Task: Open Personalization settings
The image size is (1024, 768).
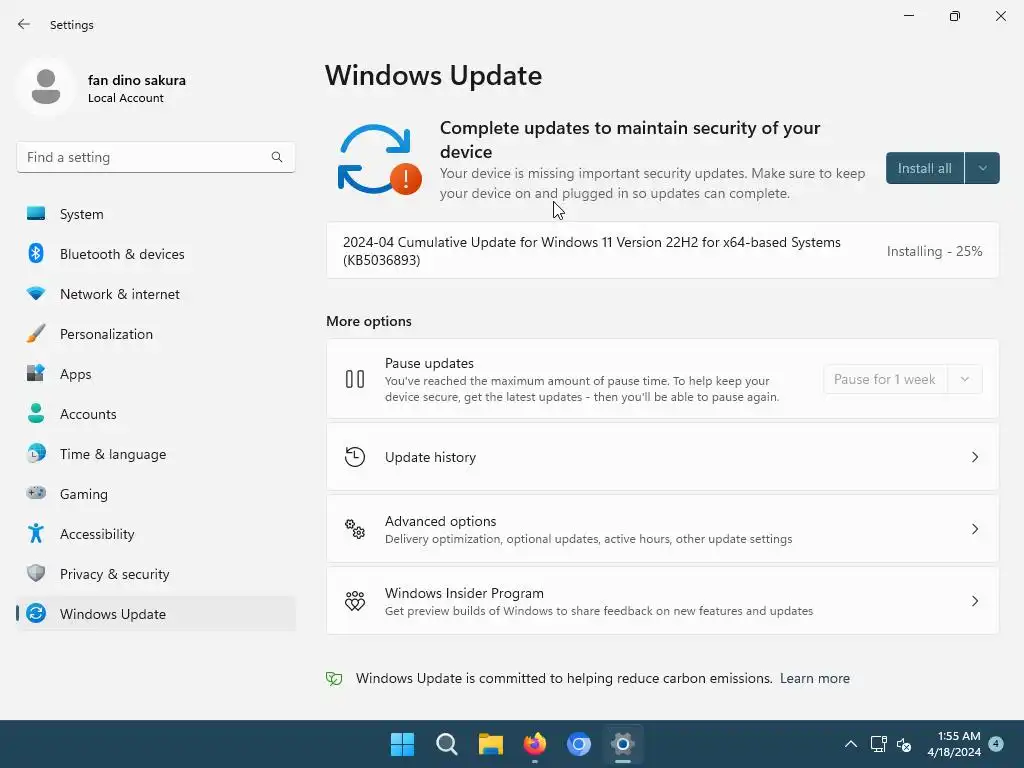Action: [x=155, y=334]
